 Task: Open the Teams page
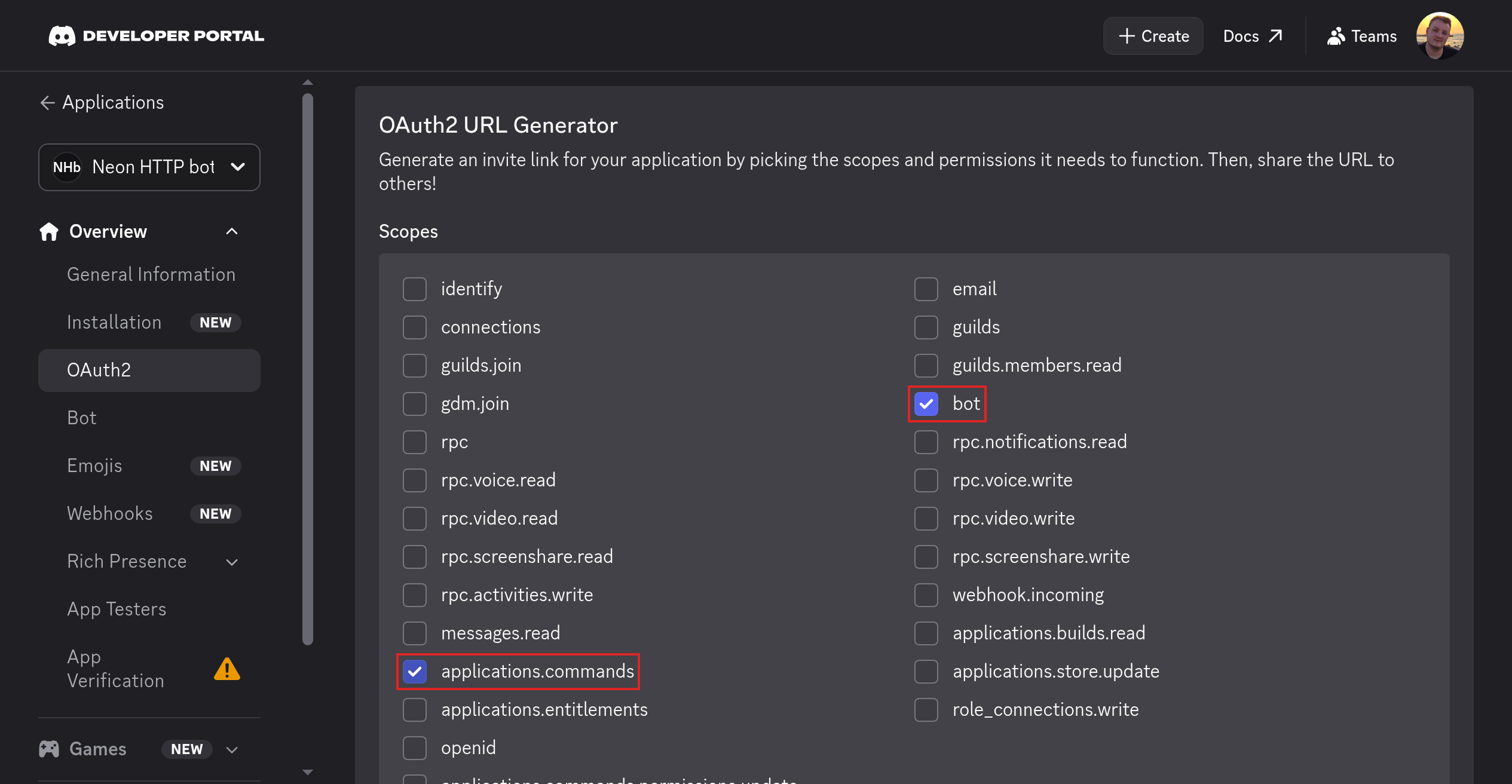pyautogui.click(x=1362, y=36)
